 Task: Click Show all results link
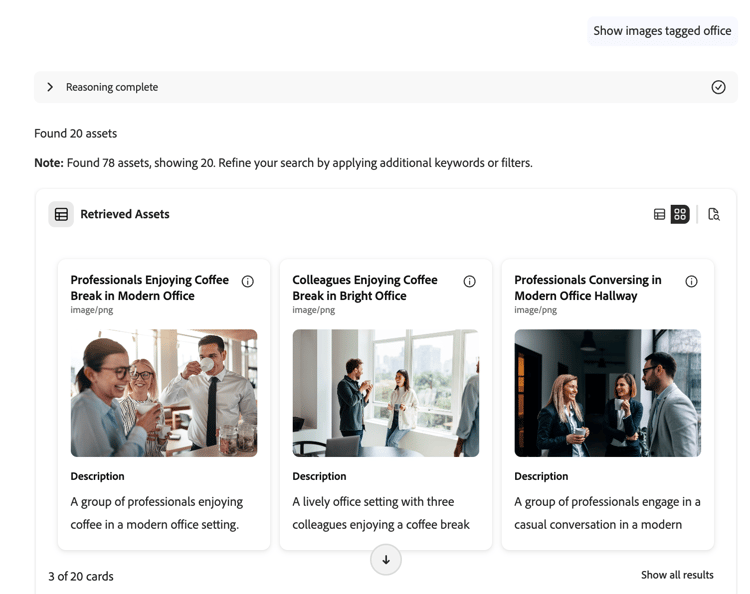point(677,575)
